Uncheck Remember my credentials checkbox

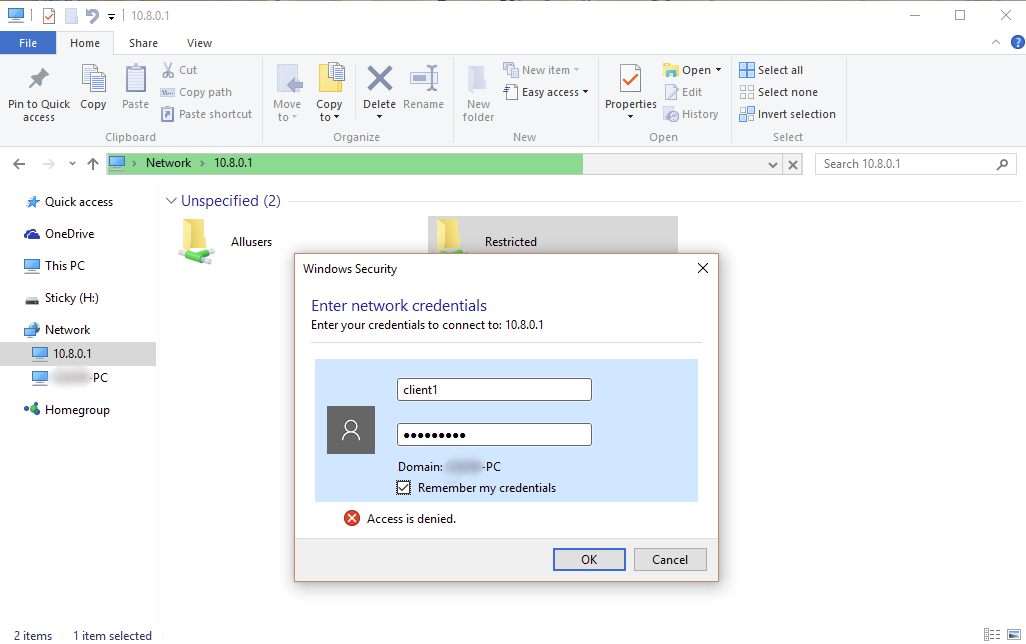pos(404,488)
